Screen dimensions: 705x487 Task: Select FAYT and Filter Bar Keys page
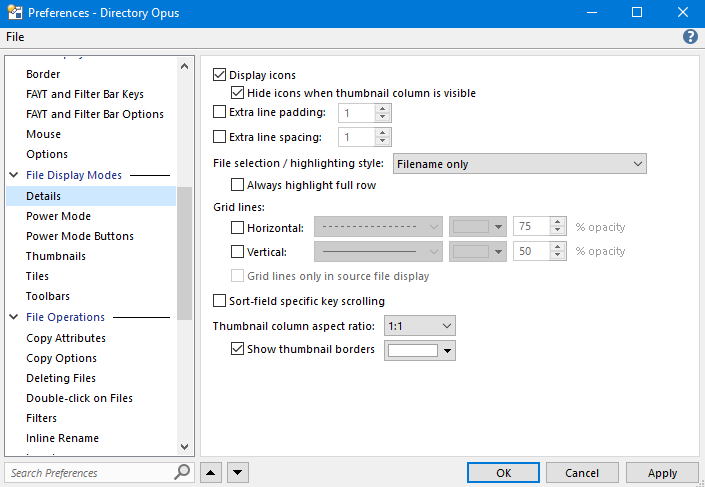85,94
